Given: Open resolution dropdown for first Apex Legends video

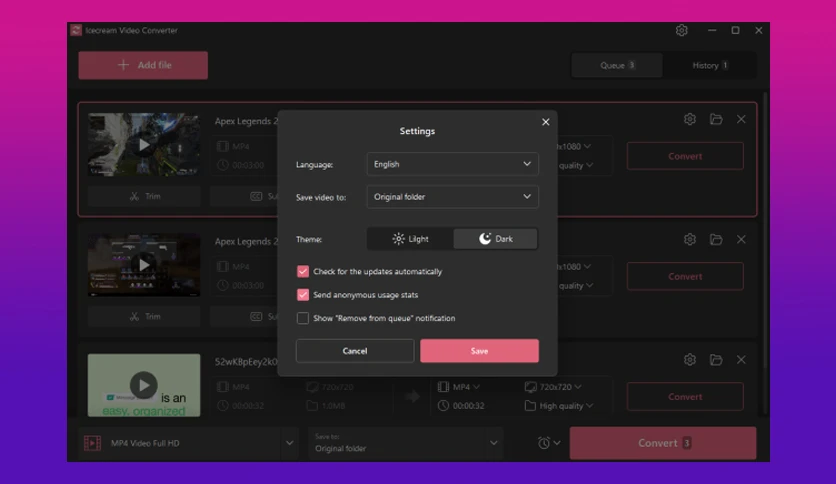Looking at the screenshot, I should tap(574, 146).
